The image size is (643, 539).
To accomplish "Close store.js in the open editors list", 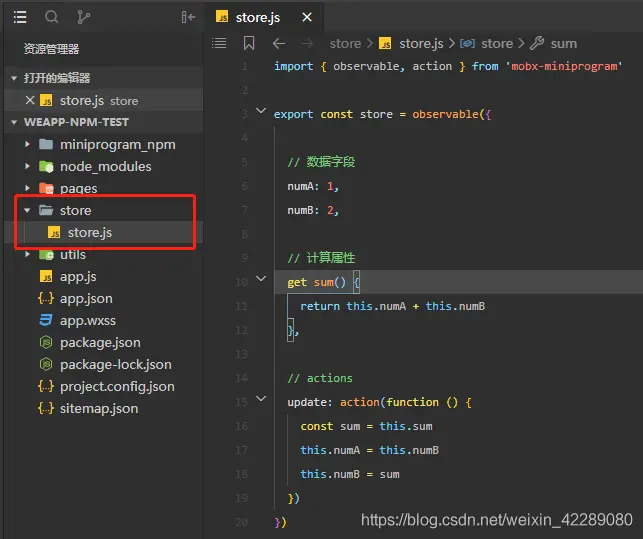I will (30, 100).
